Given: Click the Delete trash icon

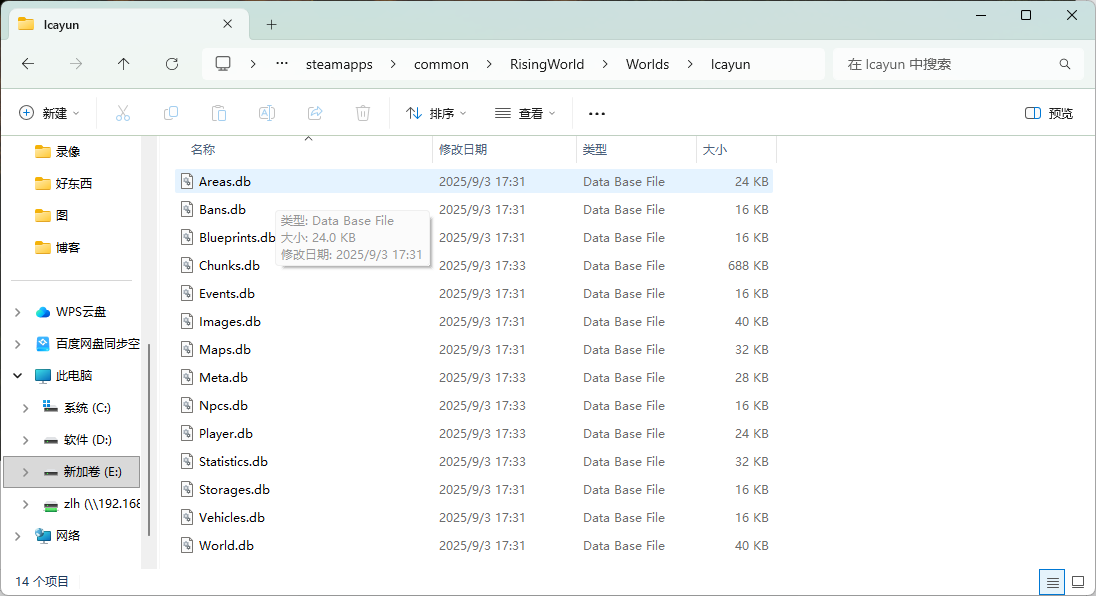Looking at the screenshot, I should (x=363, y=113).
